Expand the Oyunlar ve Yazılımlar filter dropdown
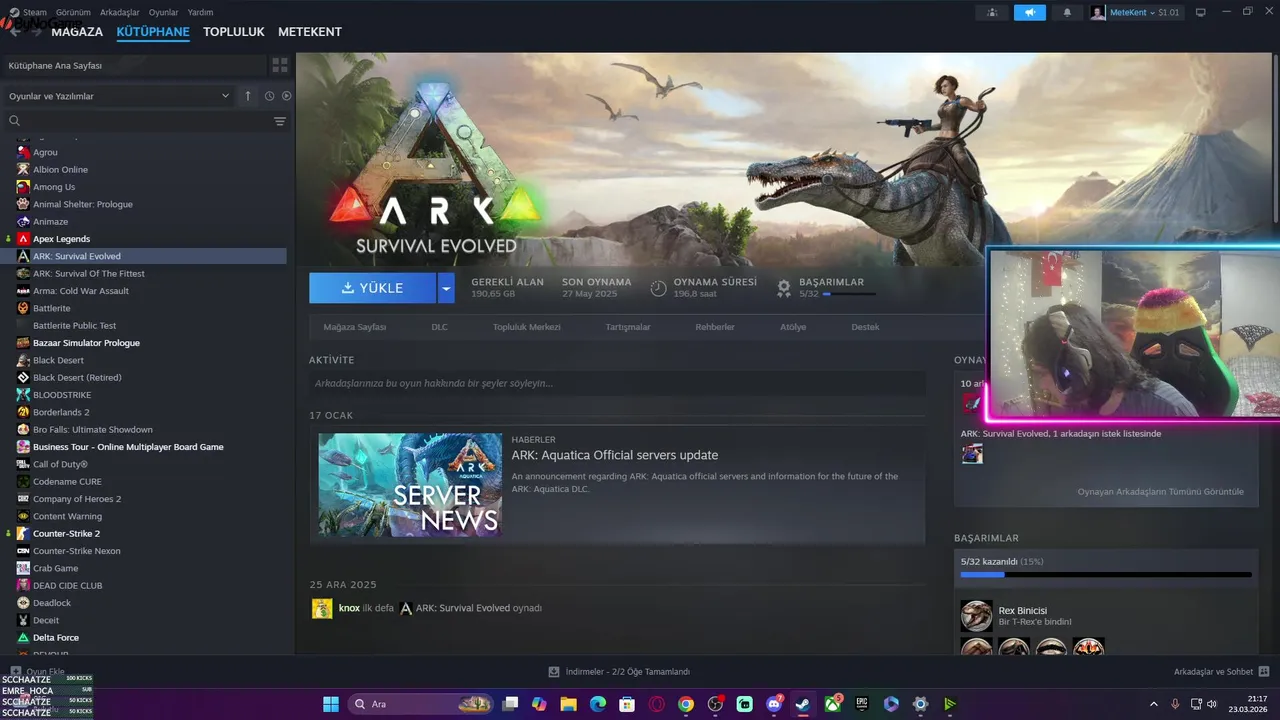 coord(119,96)
